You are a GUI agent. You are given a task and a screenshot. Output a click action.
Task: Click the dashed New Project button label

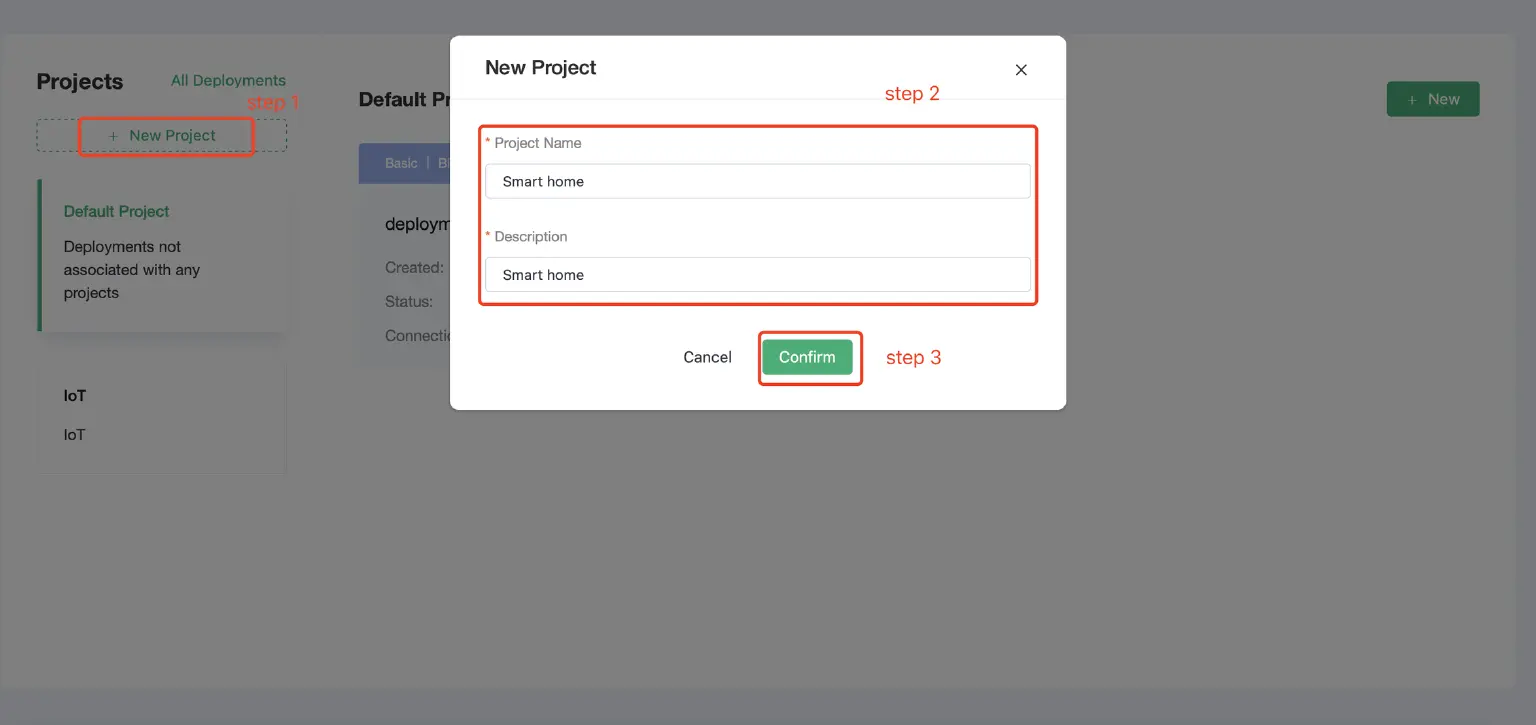(x=172, y=136)
